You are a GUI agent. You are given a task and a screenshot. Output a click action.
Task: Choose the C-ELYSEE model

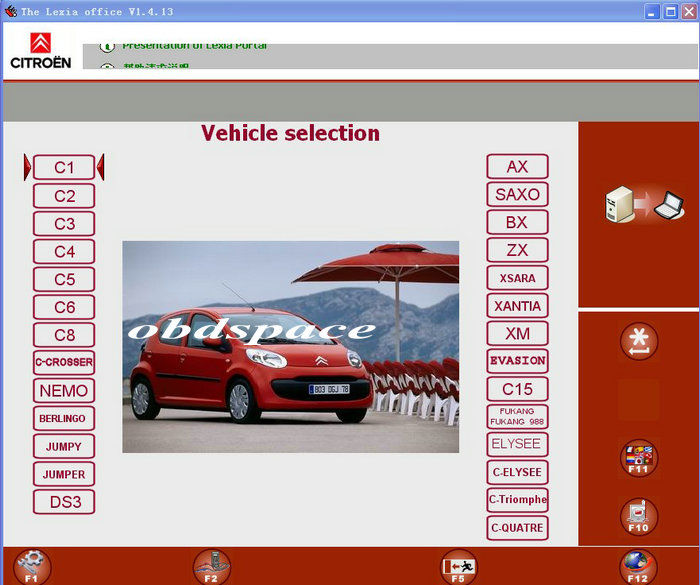(517, 472)
